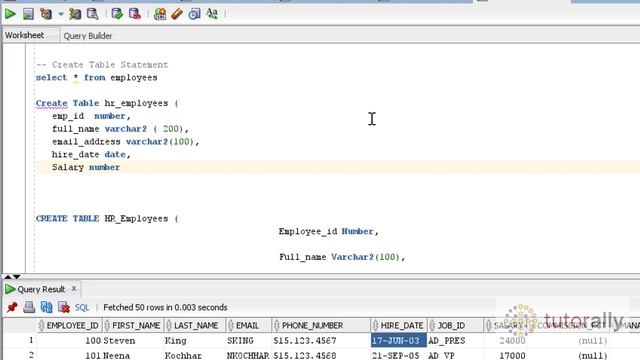Image resolution: width=640 pixels, height=360 pixels.
Task: Switch to the Worksheet tab
Action: pyautogui.click(x=24, y=36)
